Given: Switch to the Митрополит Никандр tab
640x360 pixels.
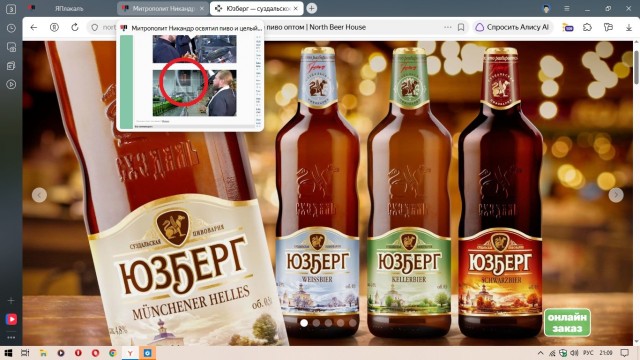Looking at the screenshot, I should pos(163,8).
